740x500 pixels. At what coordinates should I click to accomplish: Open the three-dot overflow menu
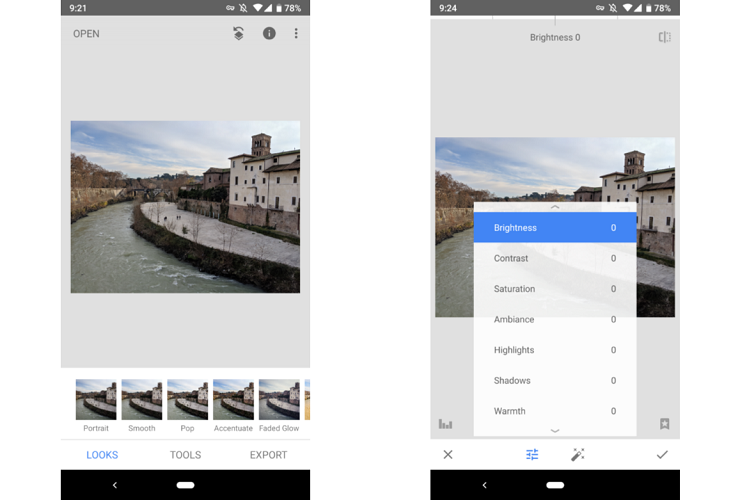[x=296, y=33]
